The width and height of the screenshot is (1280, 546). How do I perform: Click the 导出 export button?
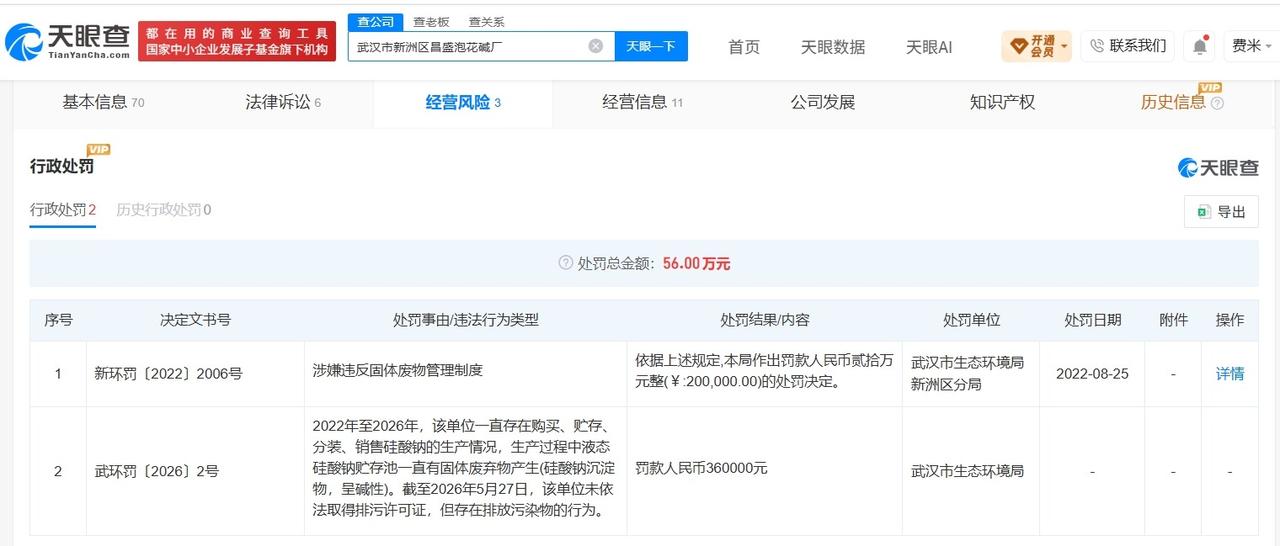(x=1221, y=212)
